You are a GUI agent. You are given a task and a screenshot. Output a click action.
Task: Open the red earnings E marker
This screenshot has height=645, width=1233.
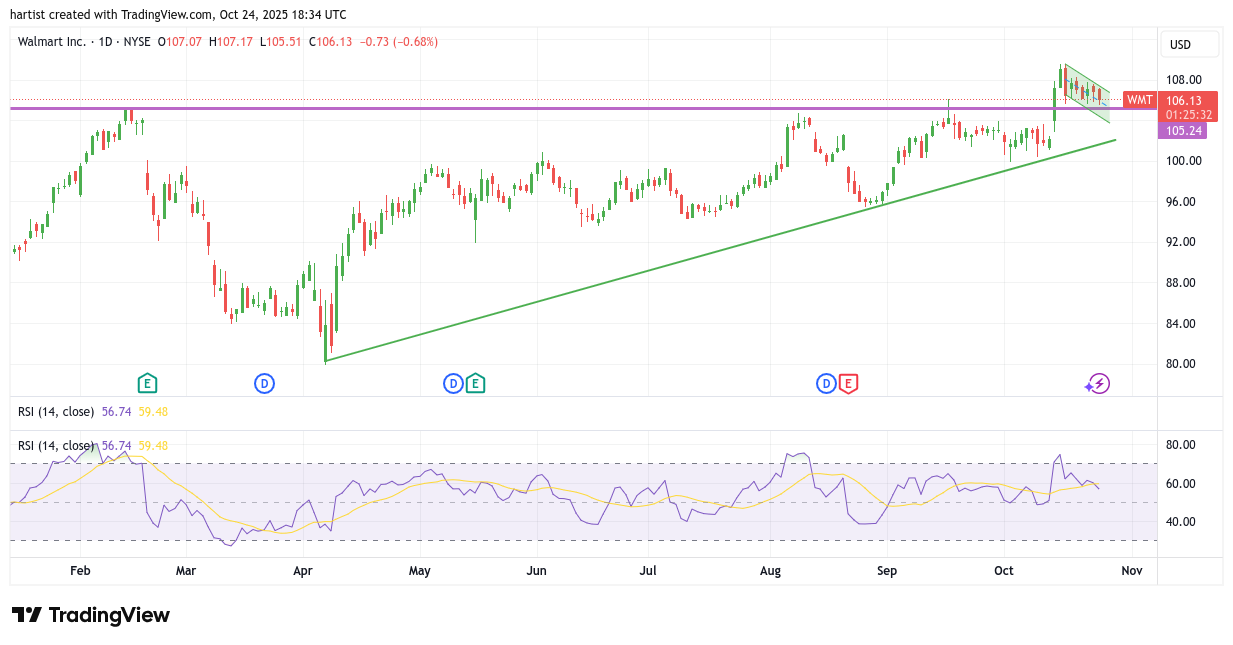(848, 383)
